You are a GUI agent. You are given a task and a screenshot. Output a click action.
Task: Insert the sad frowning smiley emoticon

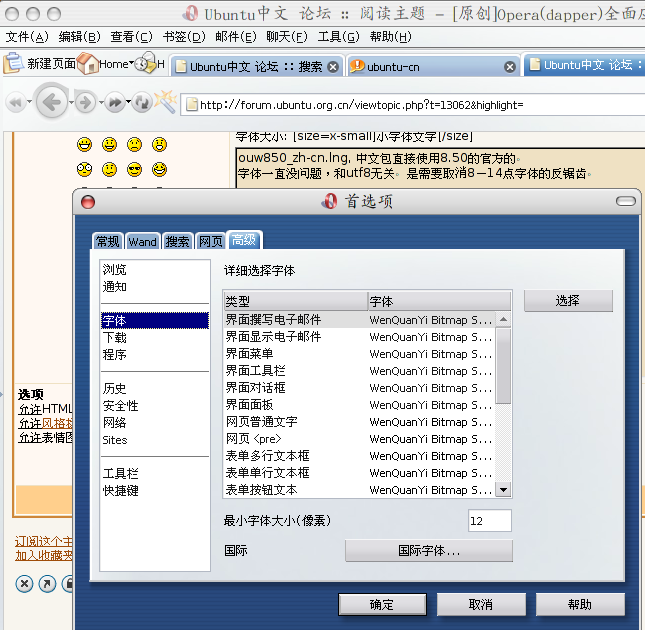pyautogui.click(x=135, y=144)
